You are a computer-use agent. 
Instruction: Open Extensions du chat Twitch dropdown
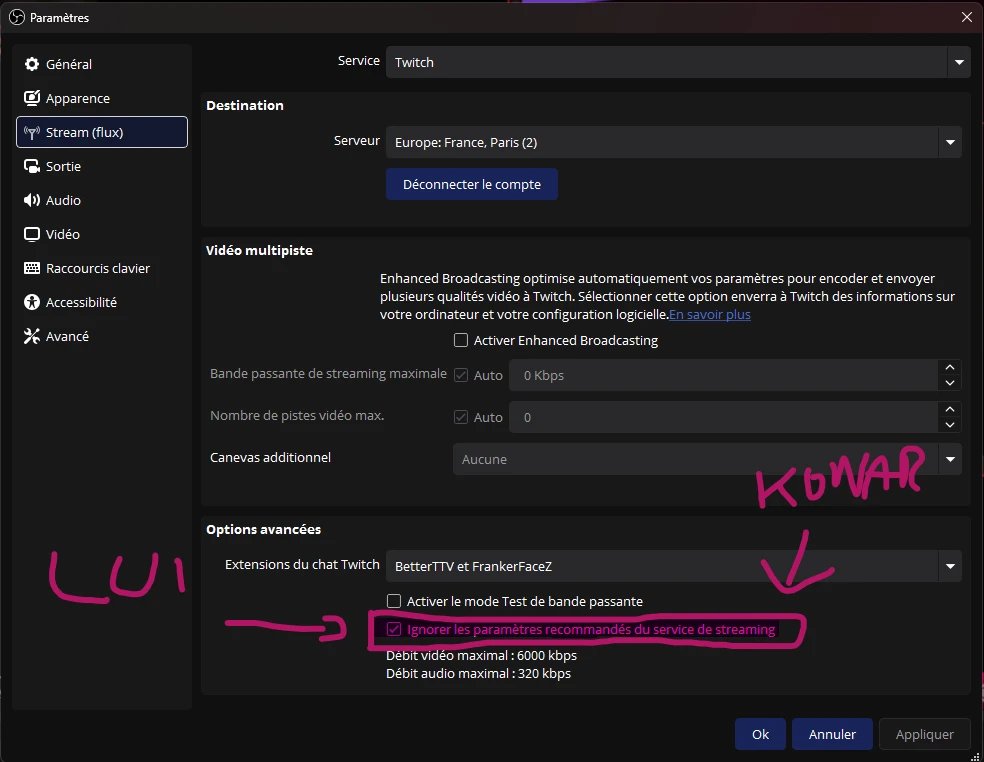[673, 566]
